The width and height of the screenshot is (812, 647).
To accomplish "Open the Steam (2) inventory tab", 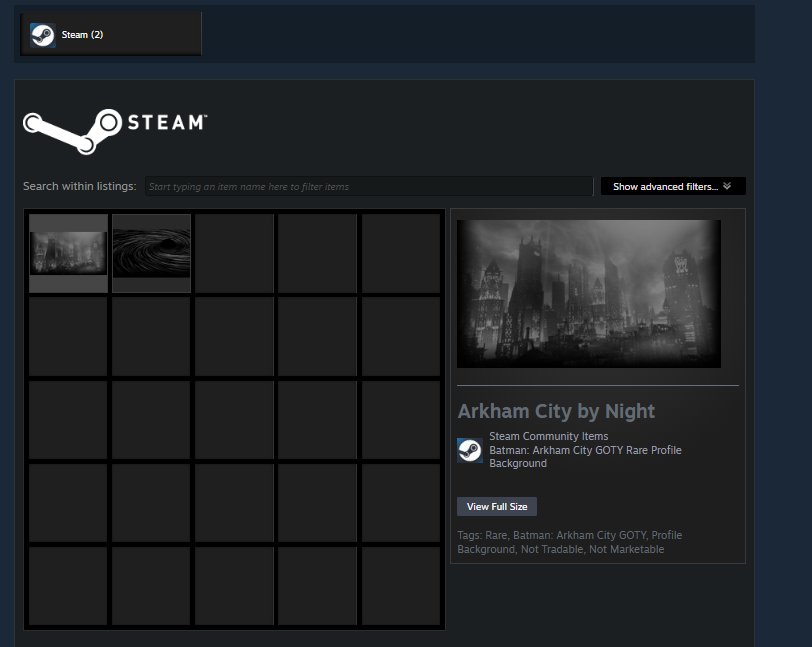I will pyautogui.click(x=110, y=34).
